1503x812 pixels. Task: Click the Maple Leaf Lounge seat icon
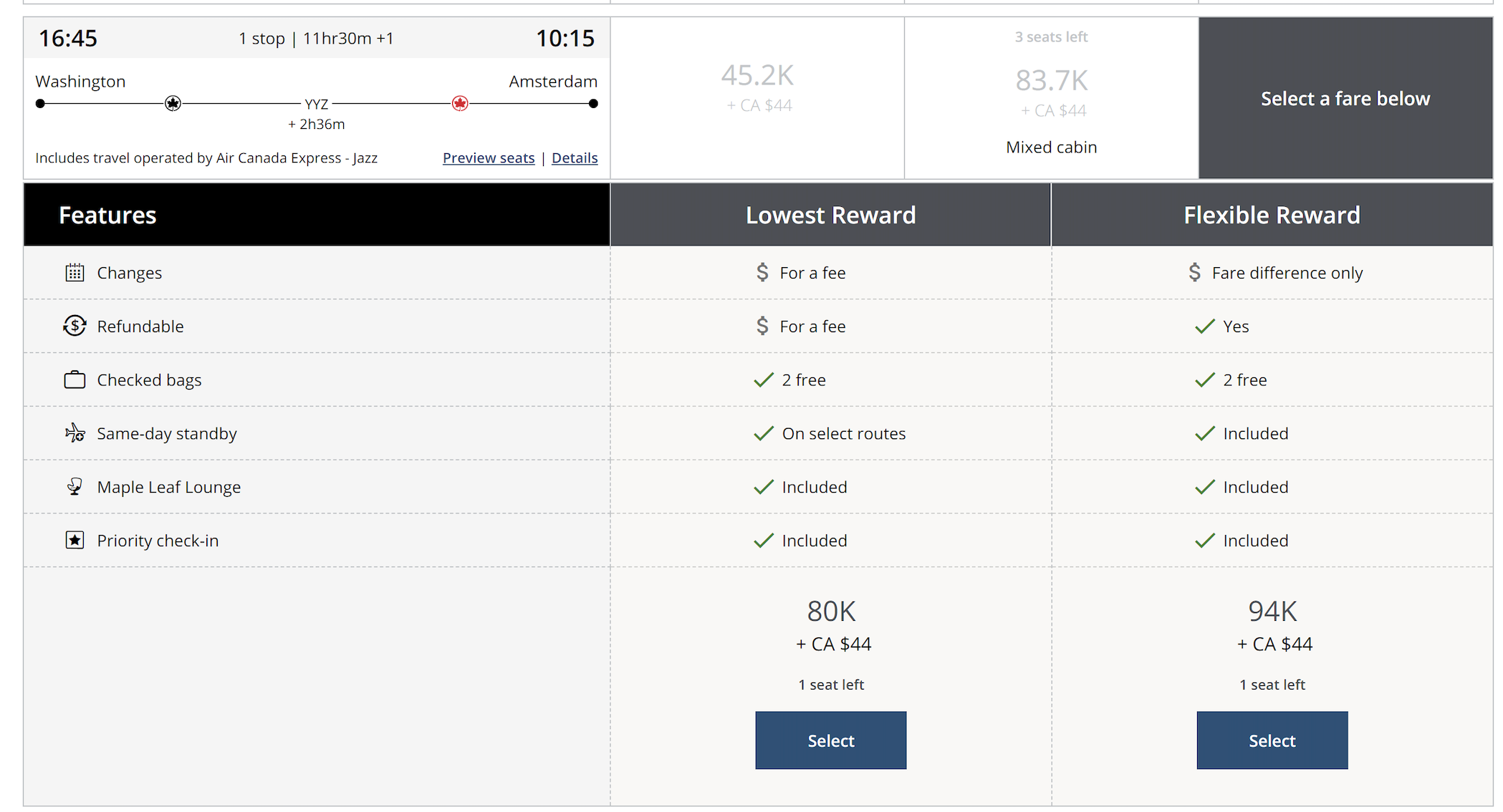click(75, 487)
